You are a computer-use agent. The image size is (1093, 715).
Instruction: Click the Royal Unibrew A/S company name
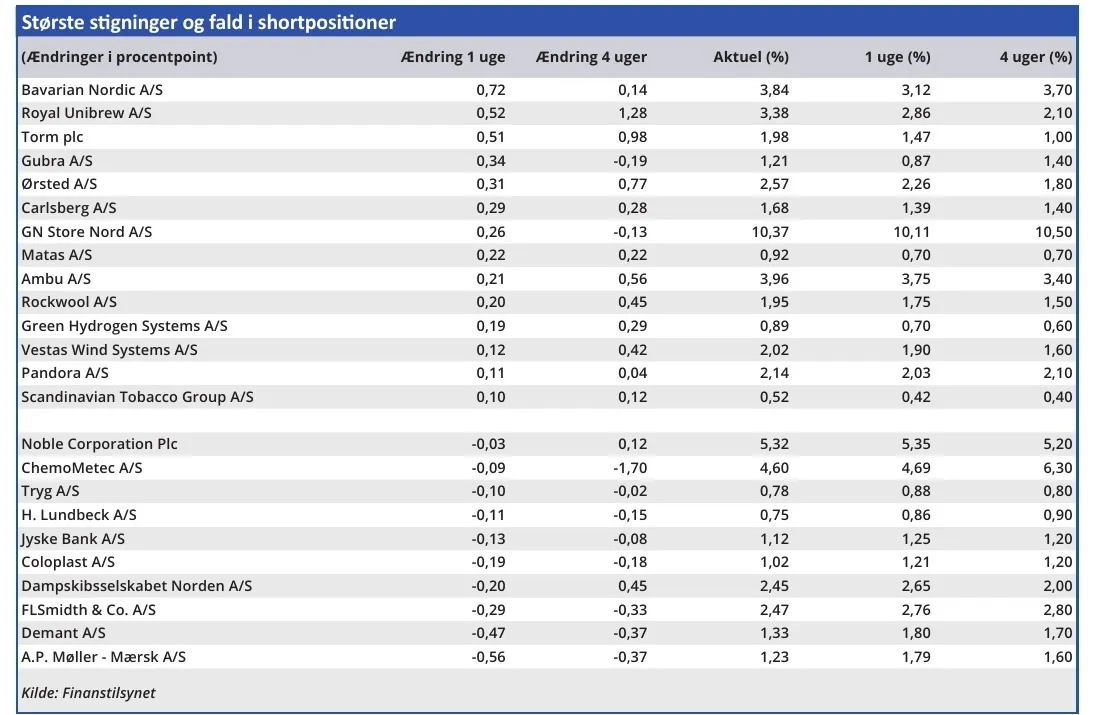(86, 113)
